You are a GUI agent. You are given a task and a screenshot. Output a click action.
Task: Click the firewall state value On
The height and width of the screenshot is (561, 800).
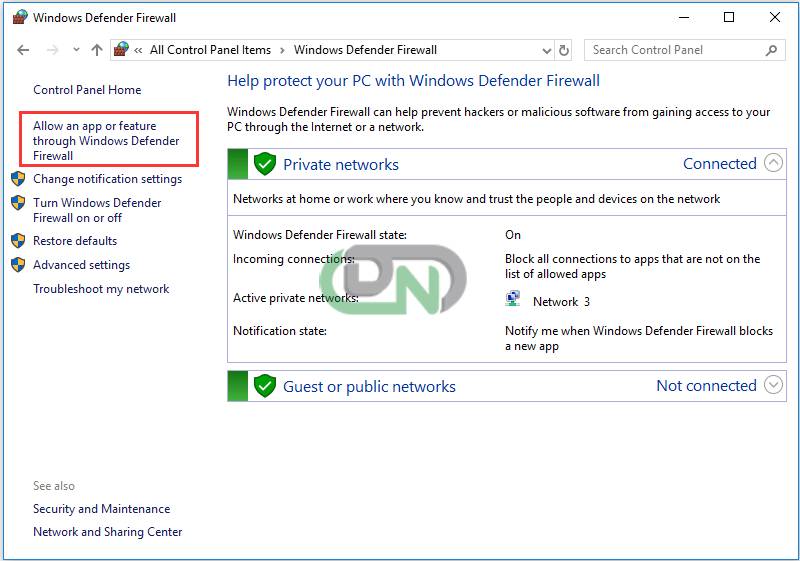pyautogui.click(x=513, y=235)
